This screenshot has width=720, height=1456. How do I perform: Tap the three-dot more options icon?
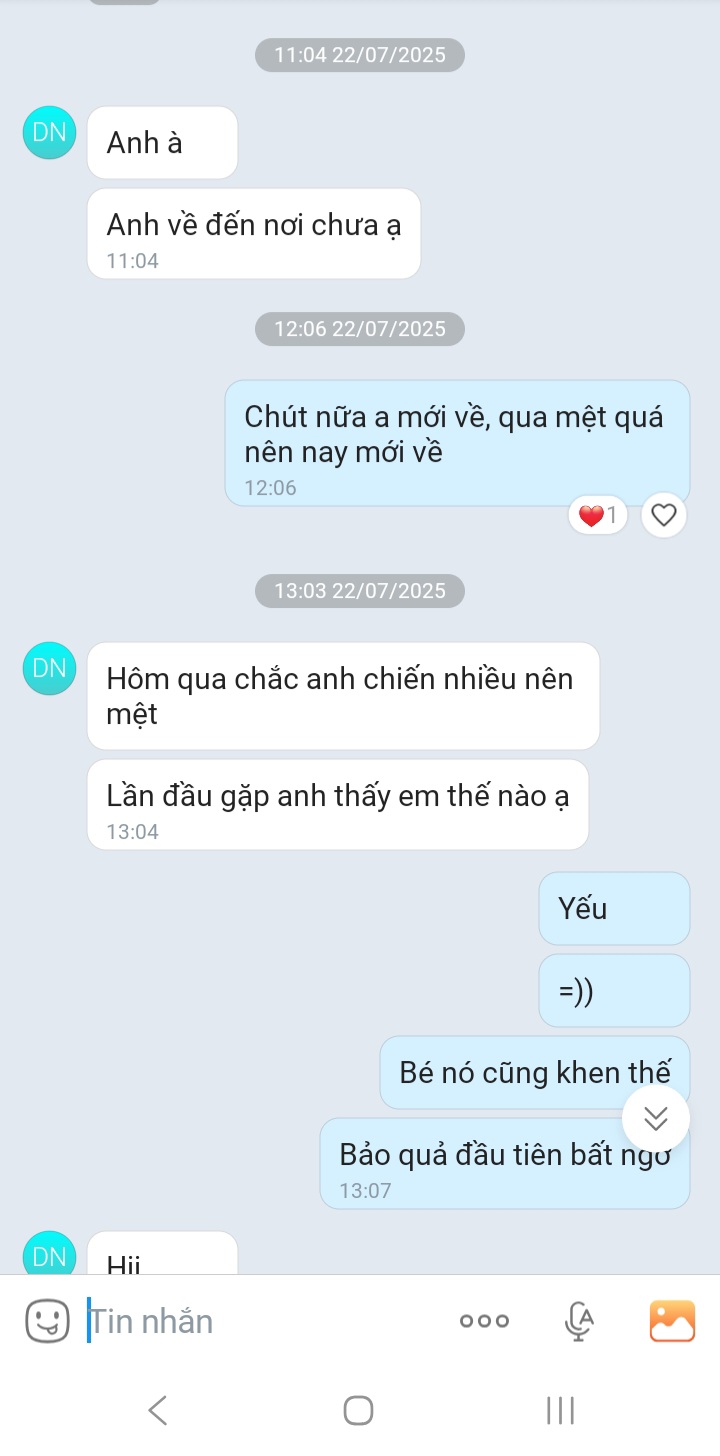(x=484, y=1321)
